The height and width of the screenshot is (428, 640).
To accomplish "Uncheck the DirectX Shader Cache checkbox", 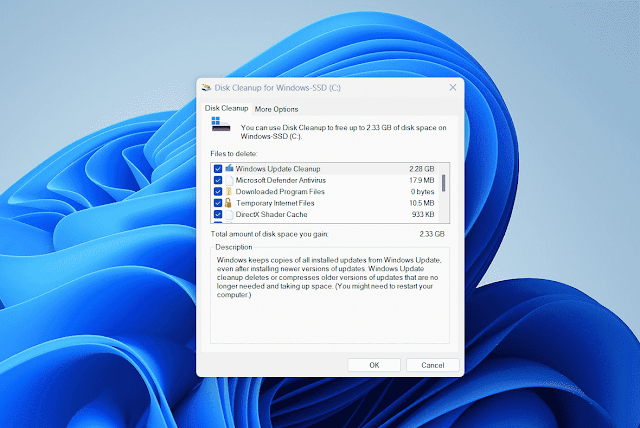I will click(218, 215).
